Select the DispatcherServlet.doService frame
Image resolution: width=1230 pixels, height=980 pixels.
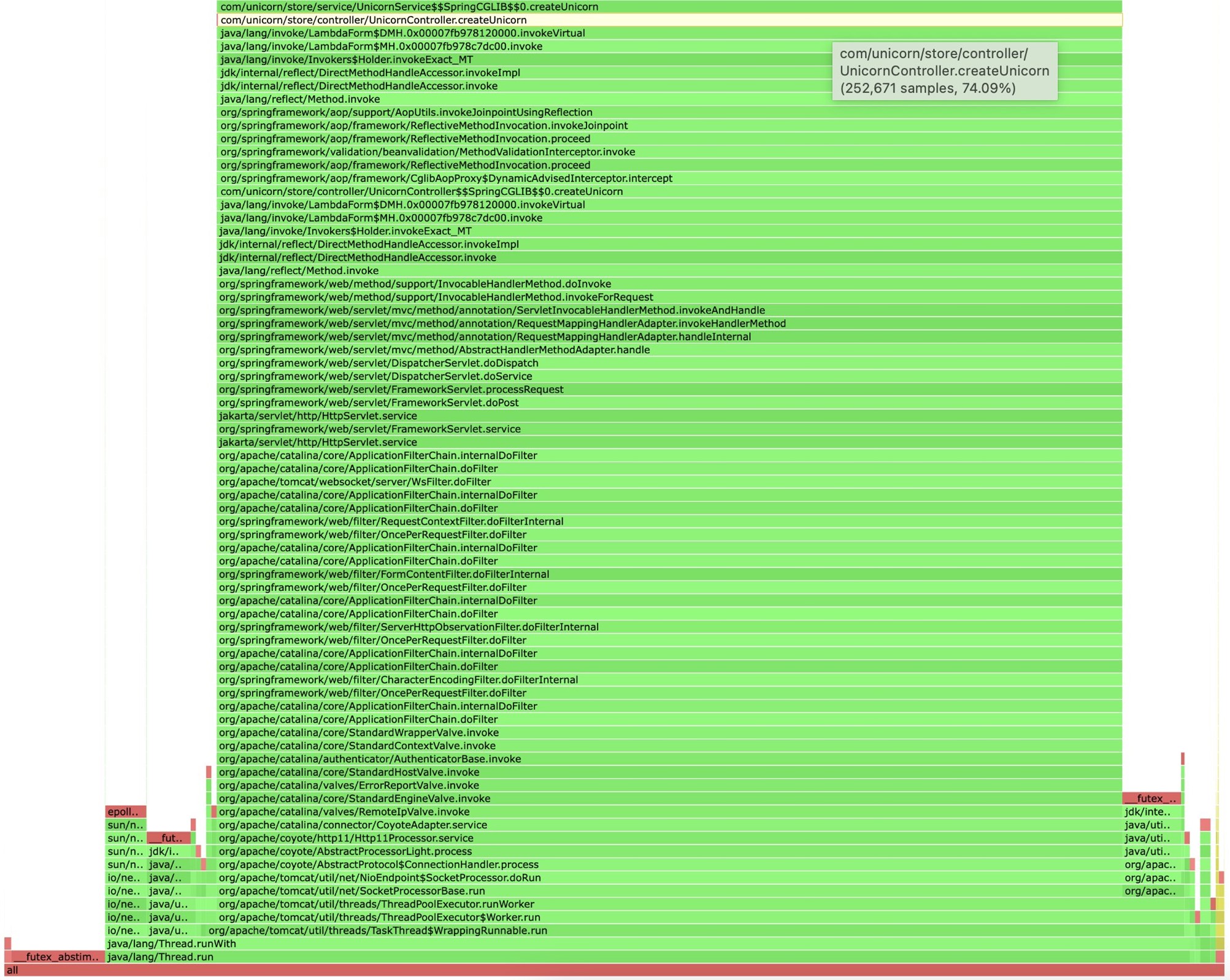[x=669, y=376]
